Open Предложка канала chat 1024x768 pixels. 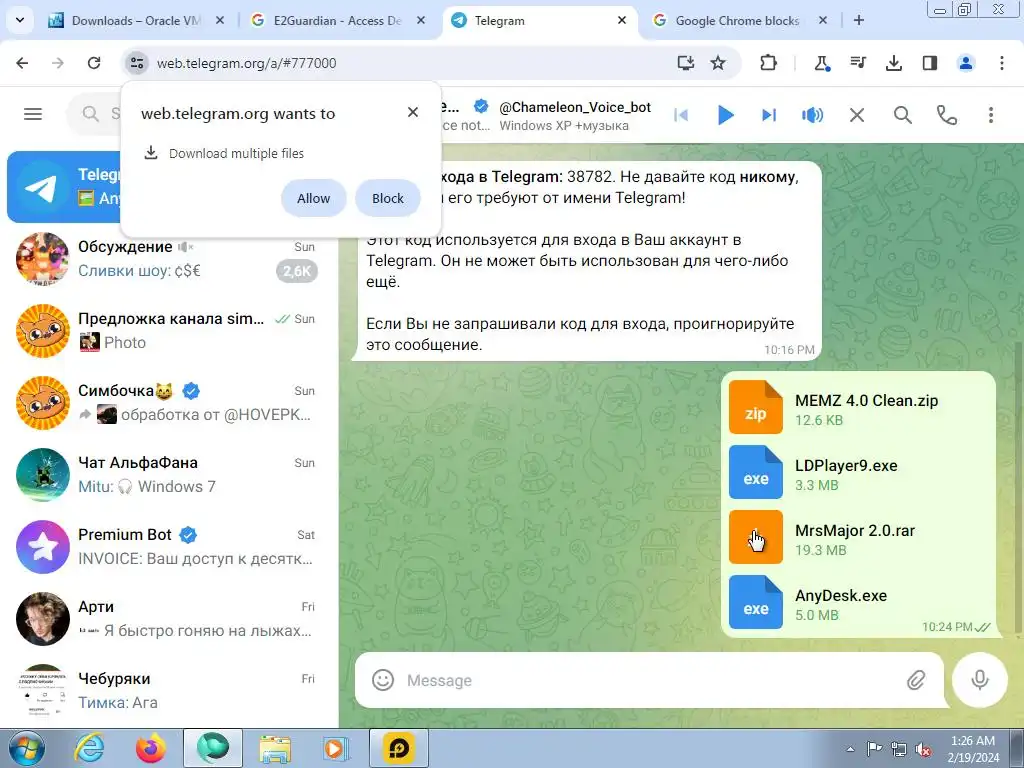(x=169, y=330)
